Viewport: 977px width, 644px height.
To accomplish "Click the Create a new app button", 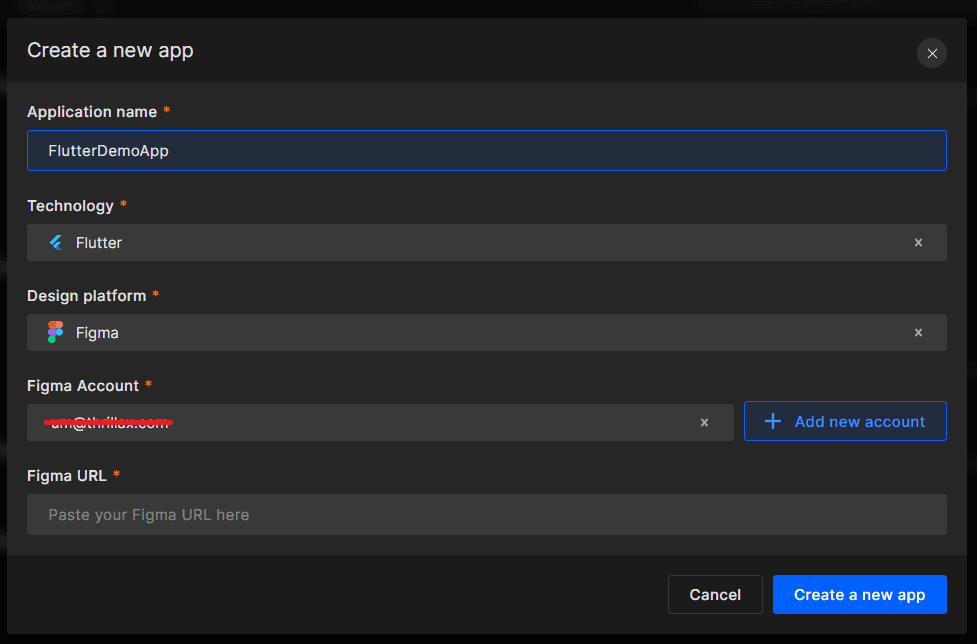I will pos(859,594).
